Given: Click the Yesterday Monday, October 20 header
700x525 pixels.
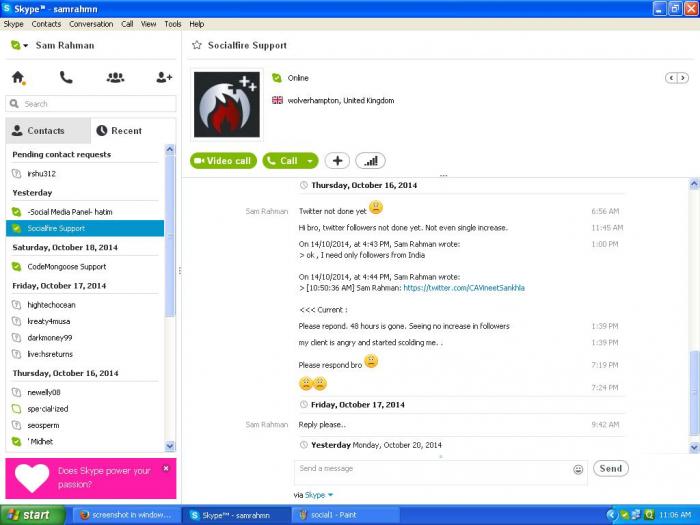Looking at the screenshot, I should pyautogui.click(x=376, y=445).
